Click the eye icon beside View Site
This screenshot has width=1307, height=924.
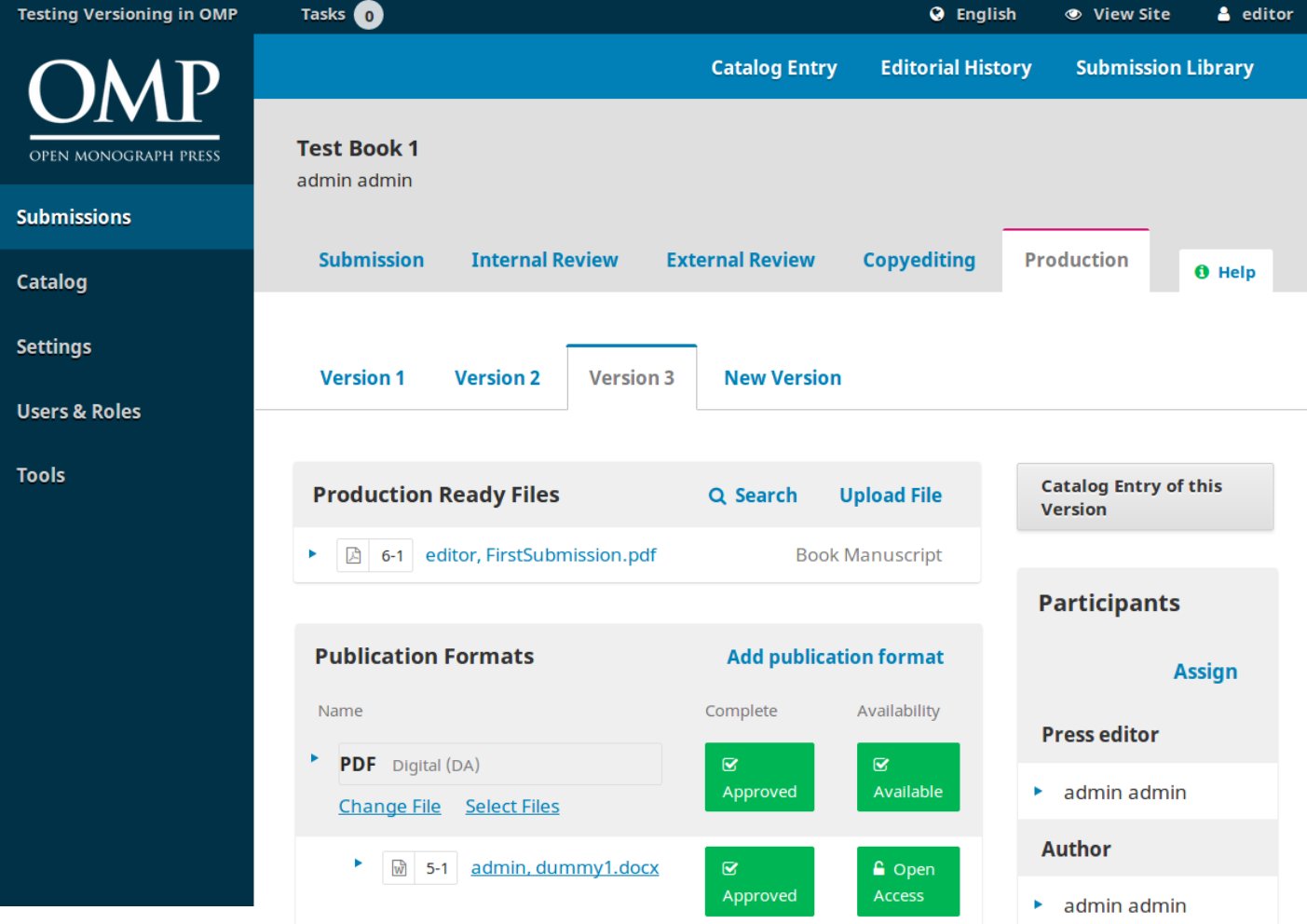(x=1073, y=14)
